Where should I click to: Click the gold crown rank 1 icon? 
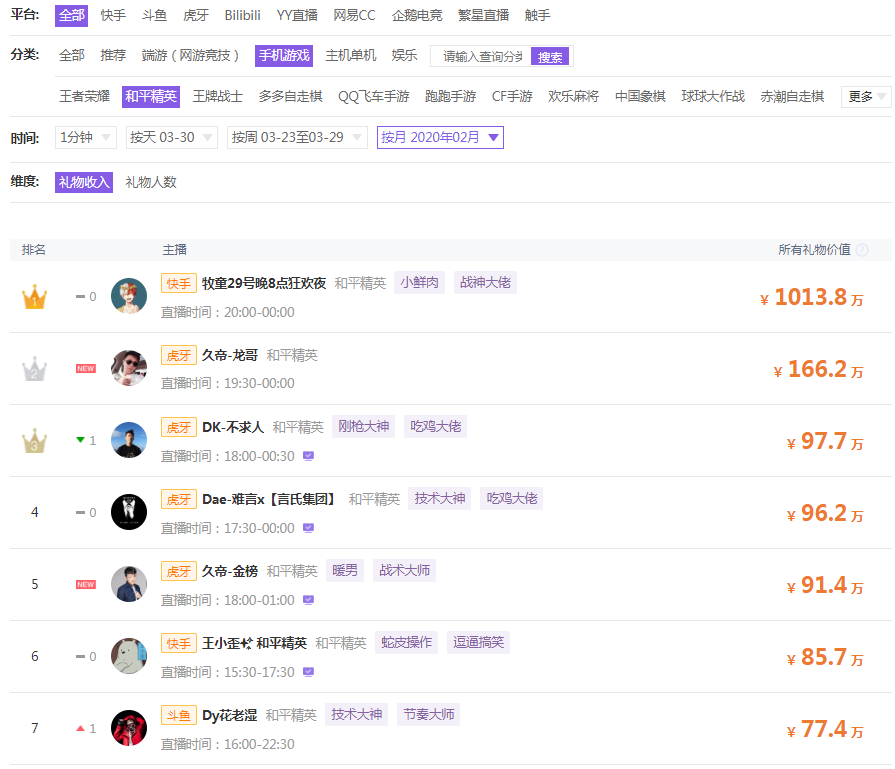pyautogui.click(x=34, y=297)
